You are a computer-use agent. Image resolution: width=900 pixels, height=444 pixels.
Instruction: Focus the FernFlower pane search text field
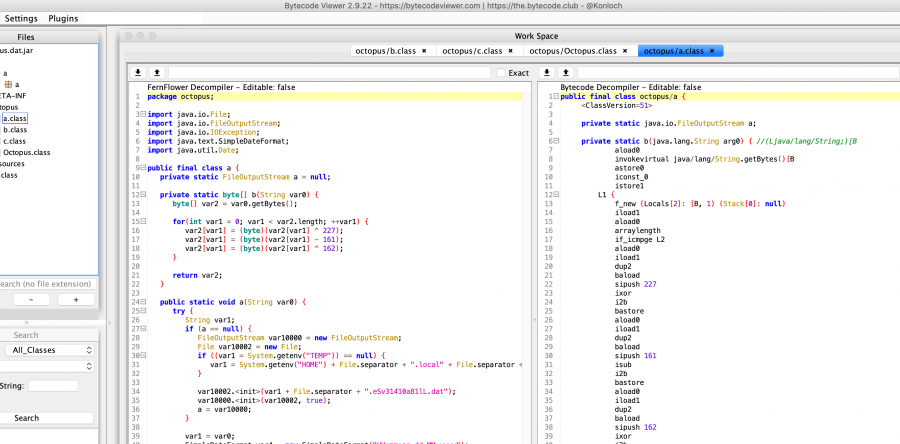[329, 73]
